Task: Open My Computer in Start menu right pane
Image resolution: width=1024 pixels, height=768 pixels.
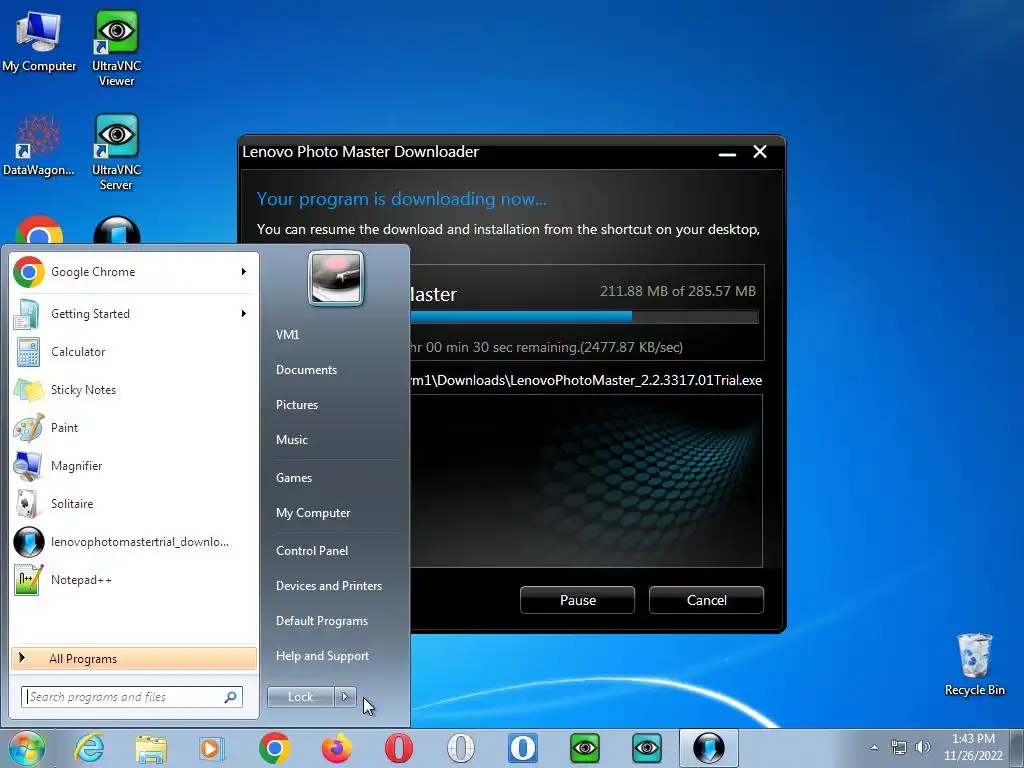Action: [313, 513]
